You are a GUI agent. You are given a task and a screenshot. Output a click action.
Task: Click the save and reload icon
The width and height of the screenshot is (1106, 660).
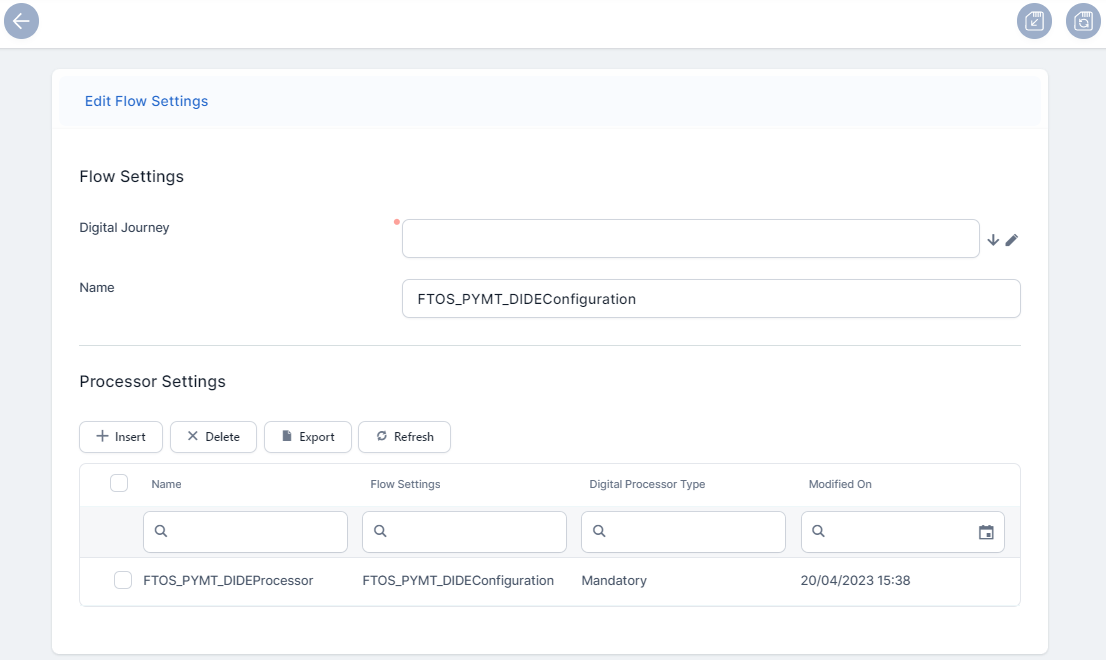point(1083,21)
